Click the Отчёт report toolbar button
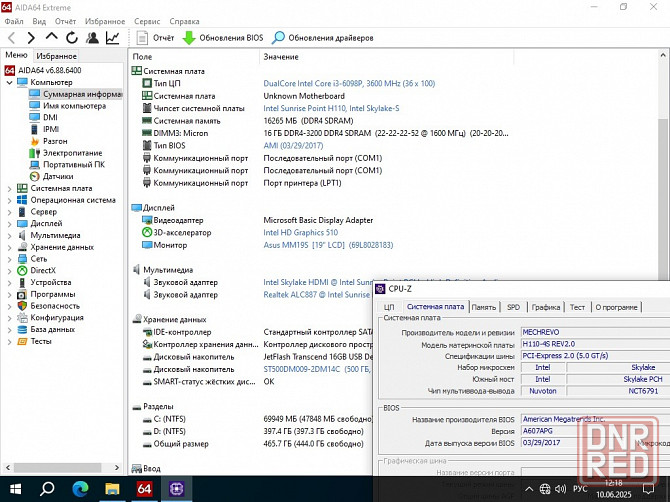The image size is (670, 502). tap(155, 38)
